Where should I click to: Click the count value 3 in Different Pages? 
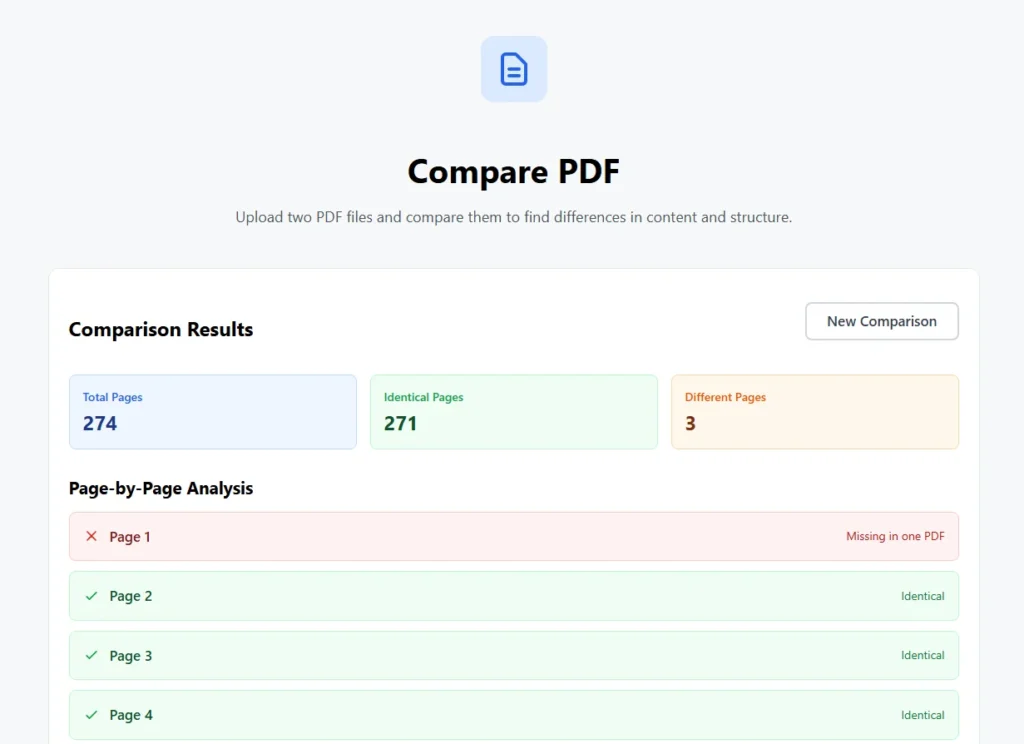(x=690, y=423)
